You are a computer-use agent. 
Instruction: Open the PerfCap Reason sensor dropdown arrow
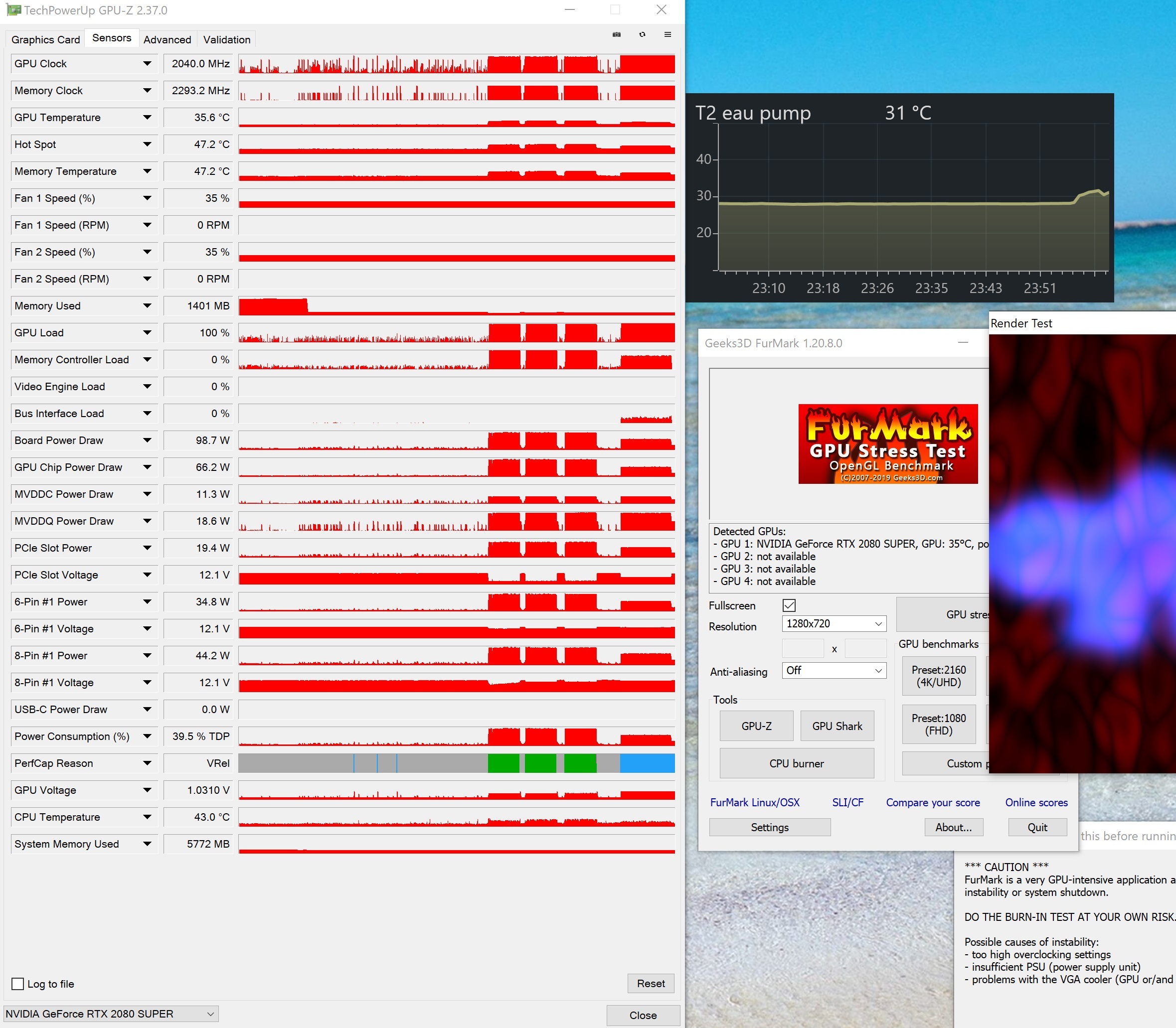click(x=147, y=763)
